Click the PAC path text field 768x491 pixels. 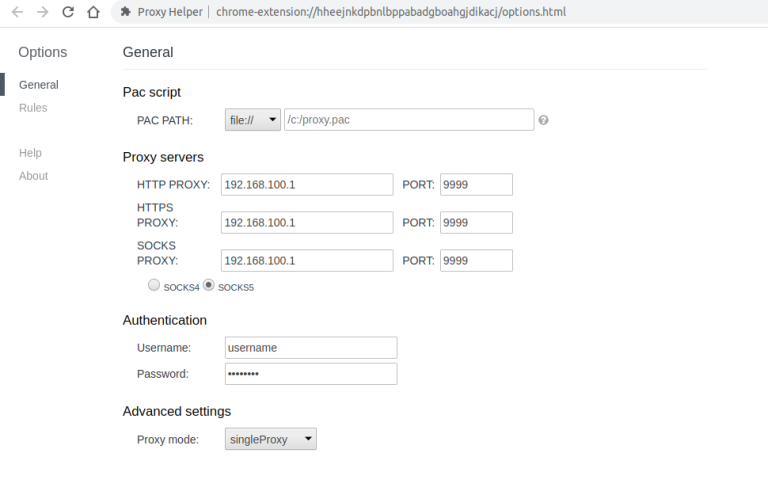click(x=409, y=120)
